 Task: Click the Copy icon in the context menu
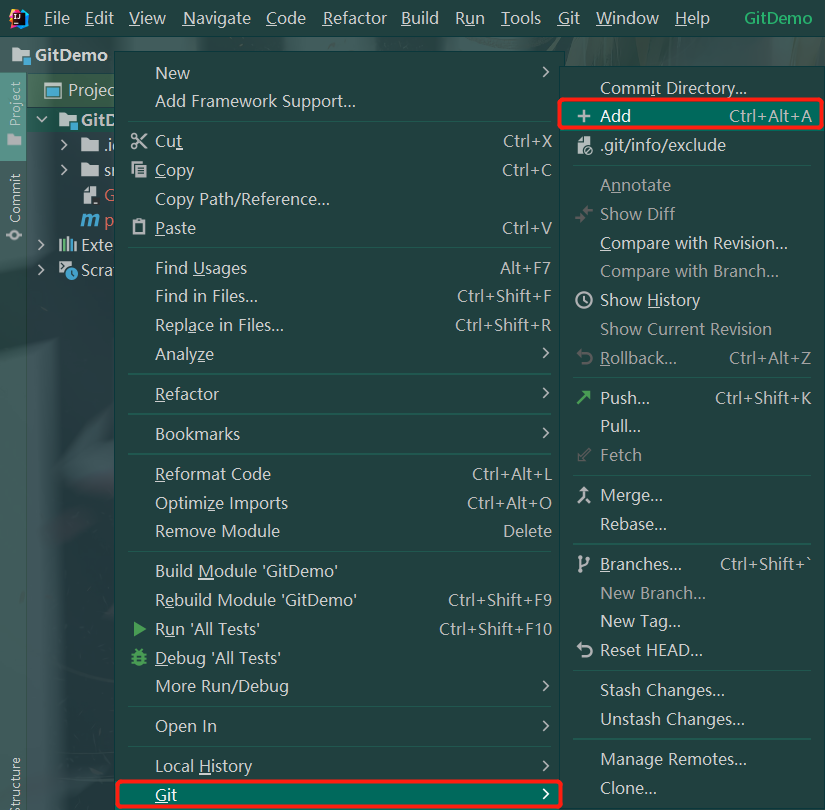[139, 170]
